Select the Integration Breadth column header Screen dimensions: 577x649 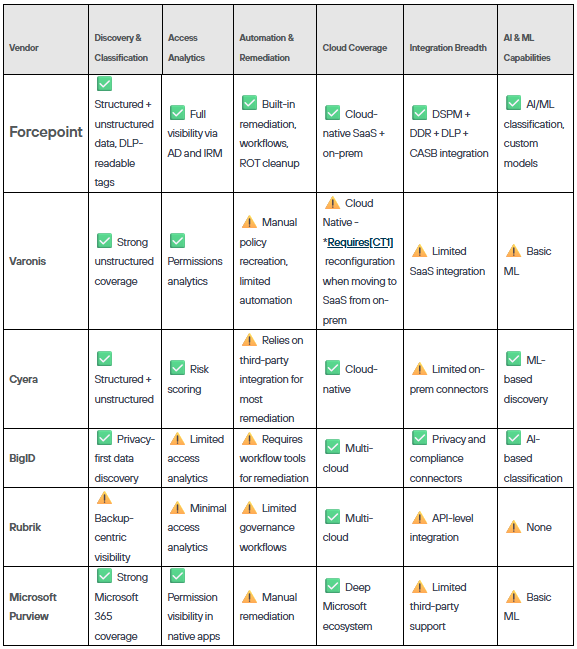pyautogui.click(x=450, y=40)
